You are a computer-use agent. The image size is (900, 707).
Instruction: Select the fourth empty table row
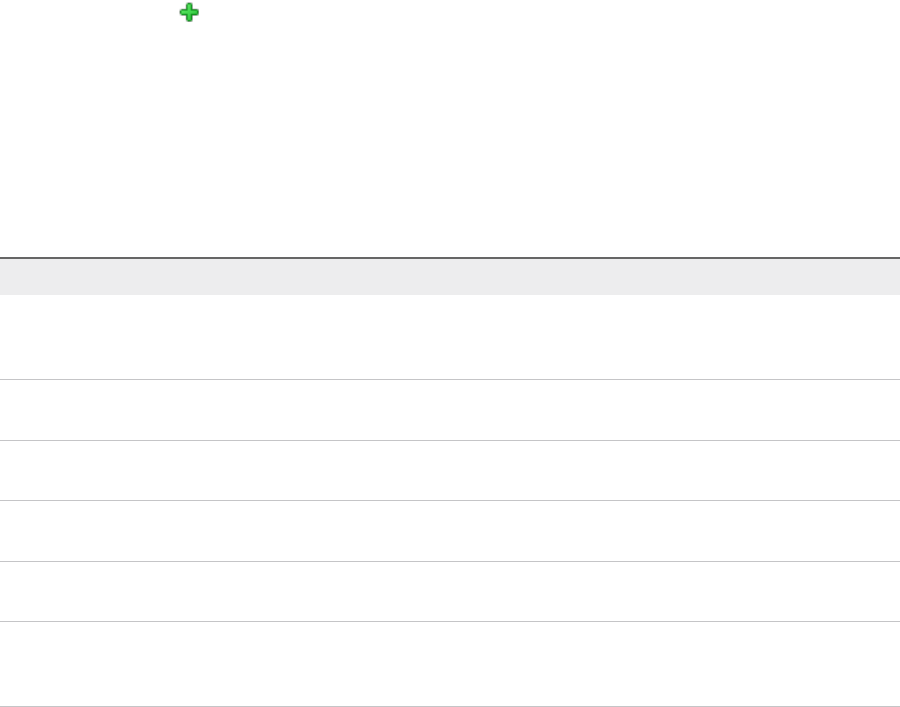point(450,530)
